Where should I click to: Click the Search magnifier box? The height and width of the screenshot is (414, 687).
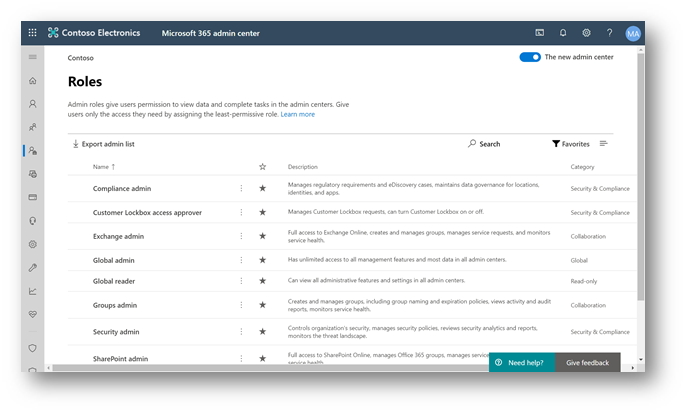(x=484, y=144)
